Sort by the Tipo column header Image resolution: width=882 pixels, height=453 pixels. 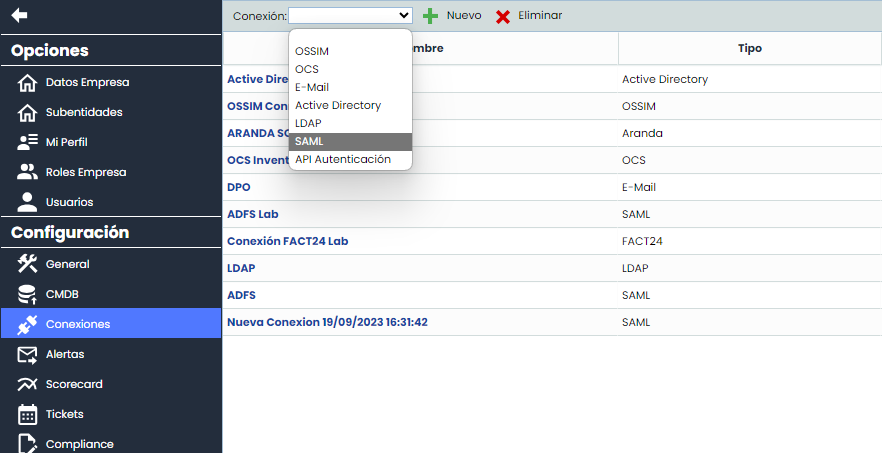pos(749,48)
